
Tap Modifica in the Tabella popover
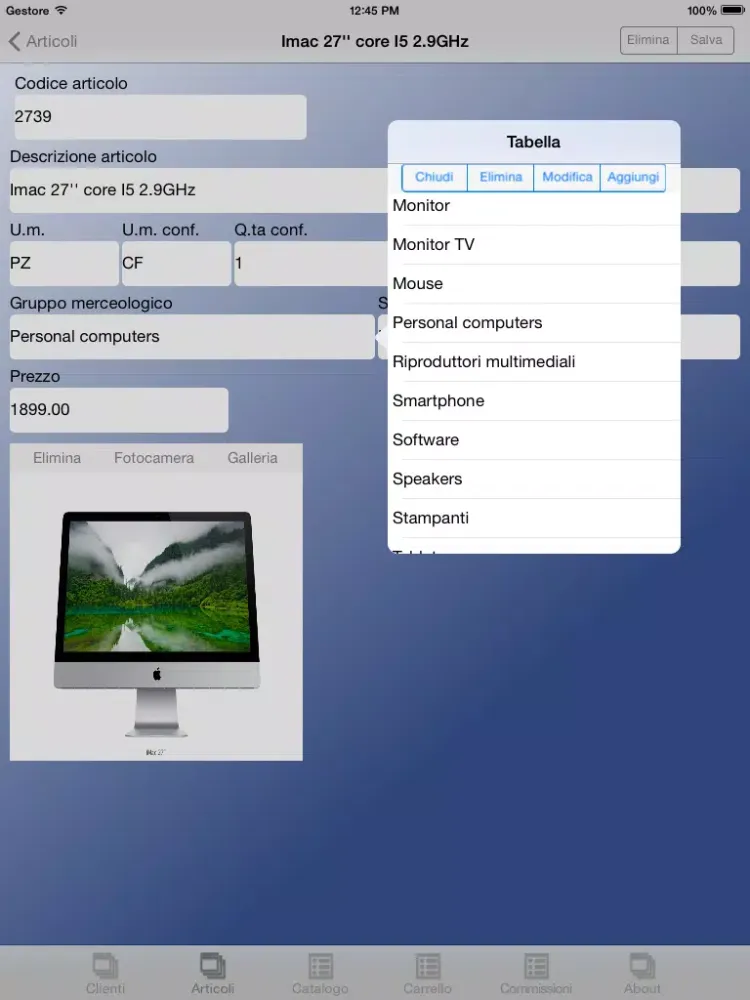pyautogui.click(x=567, y=177)
